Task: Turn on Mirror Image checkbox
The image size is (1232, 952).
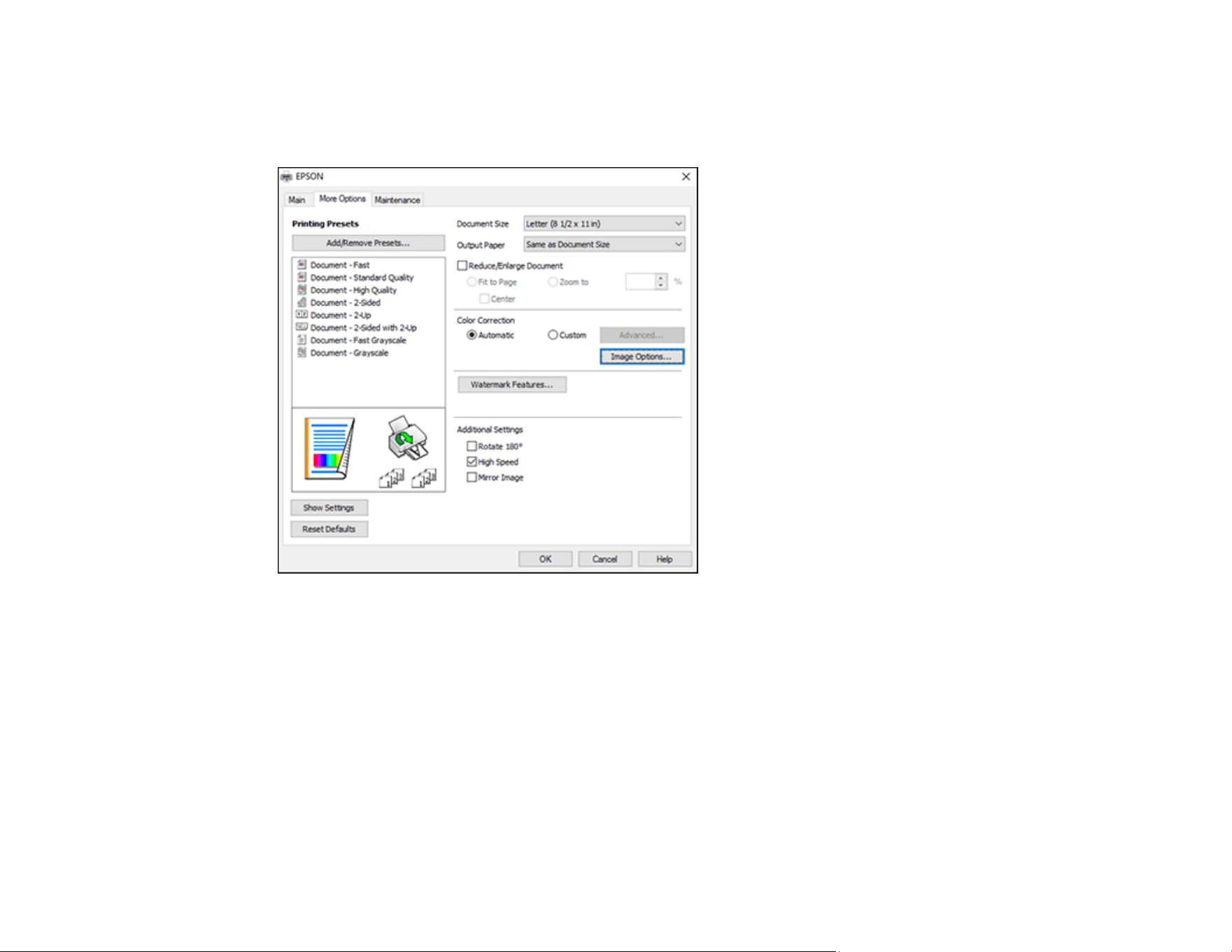Action: pos(472,477)
